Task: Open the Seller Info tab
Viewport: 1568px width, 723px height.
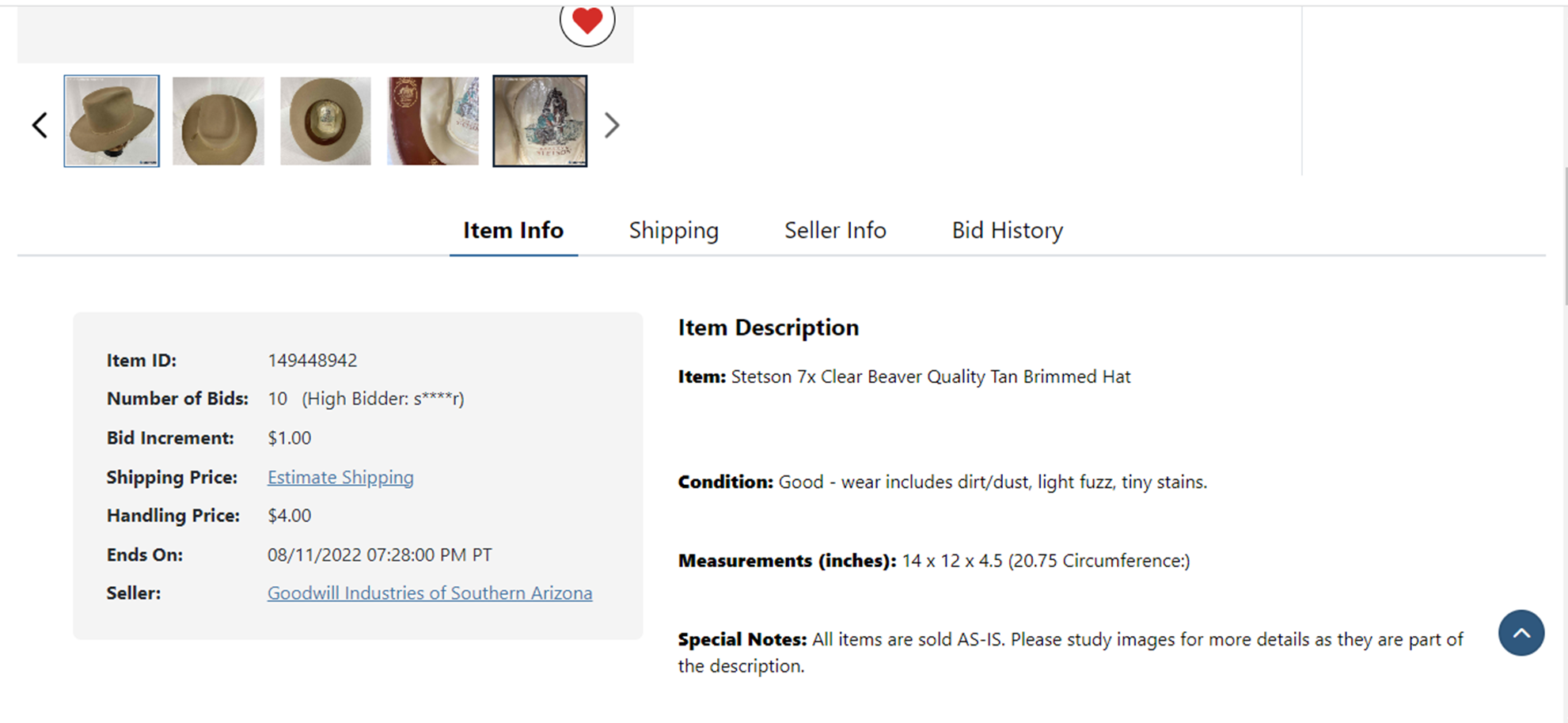Action: [x=835, y=230]
